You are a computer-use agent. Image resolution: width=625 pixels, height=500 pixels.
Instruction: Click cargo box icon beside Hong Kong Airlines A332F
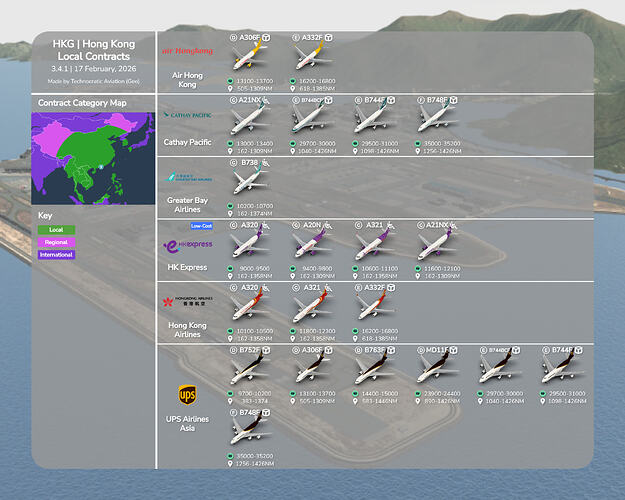(x=391, y=287)
